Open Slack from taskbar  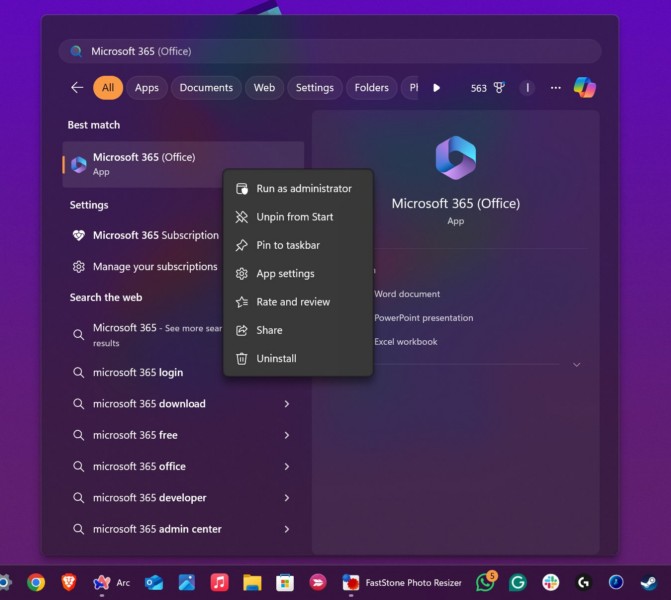[550, 582]
